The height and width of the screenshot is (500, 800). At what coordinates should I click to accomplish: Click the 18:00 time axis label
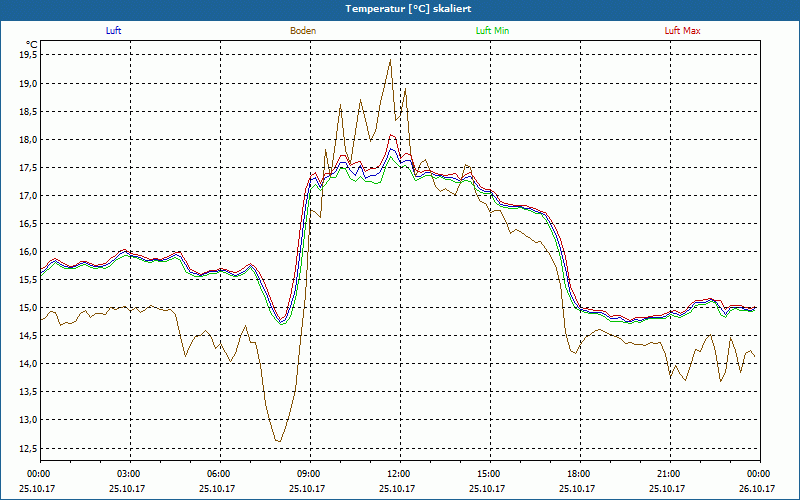tap(578, 474)
